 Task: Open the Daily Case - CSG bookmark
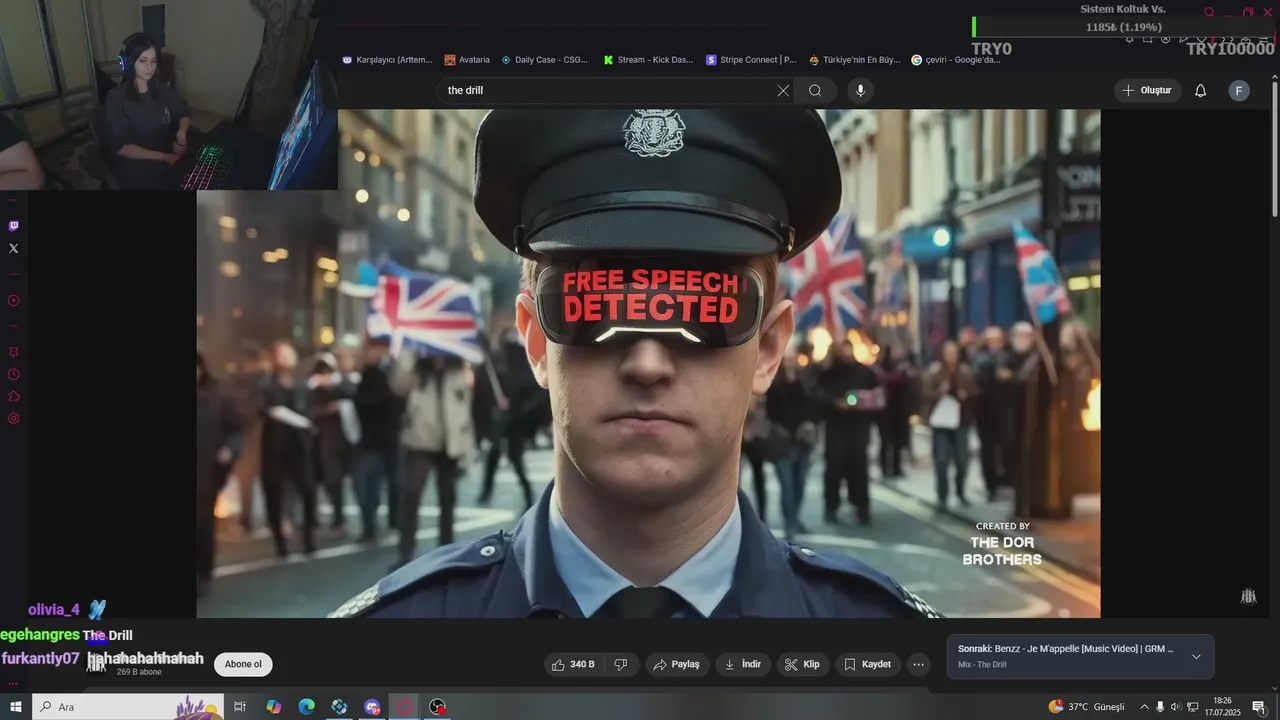[545, 60]
